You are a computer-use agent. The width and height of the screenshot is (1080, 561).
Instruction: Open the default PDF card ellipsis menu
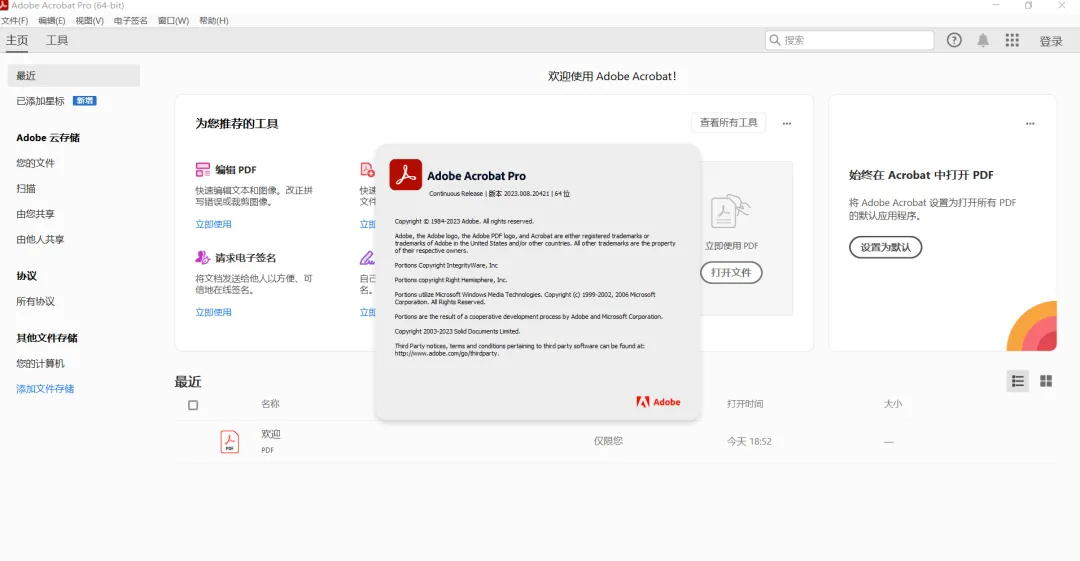click(x=1030, y=123)
